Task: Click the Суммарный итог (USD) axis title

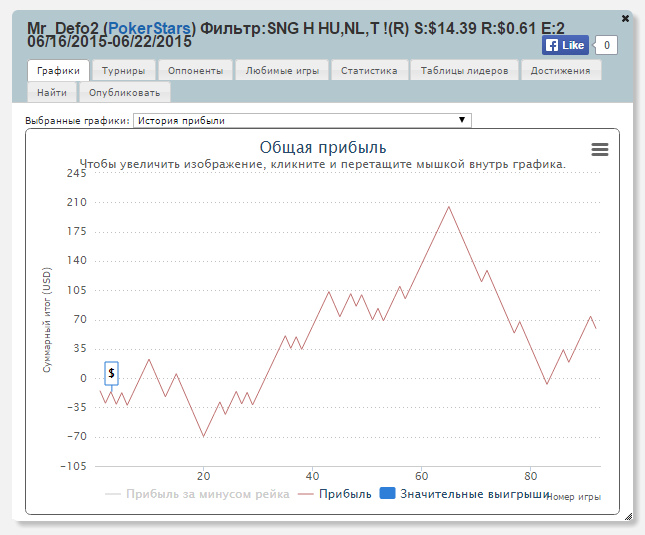Action: (47, 320)
